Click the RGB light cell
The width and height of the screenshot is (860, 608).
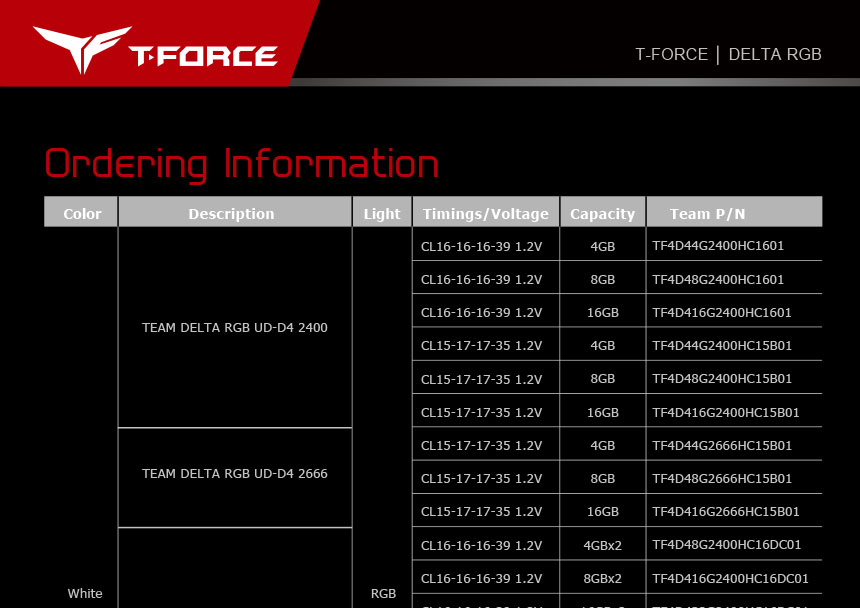click(x=383, y=593)
